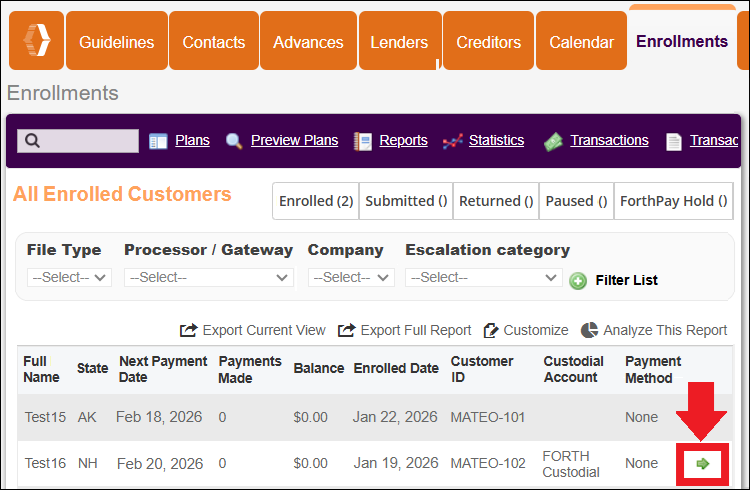Click customer ID MATEO-102
The width and height of the screenshot is (750, 490).
pos(487,463)
